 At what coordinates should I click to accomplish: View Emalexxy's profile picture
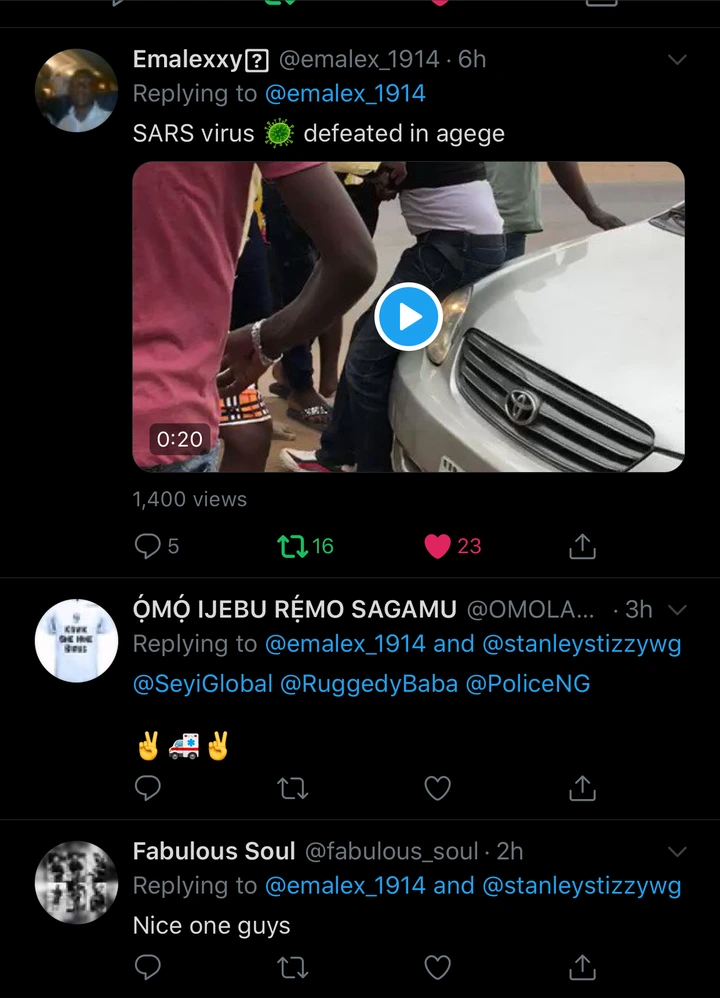[x=76, y=90]
